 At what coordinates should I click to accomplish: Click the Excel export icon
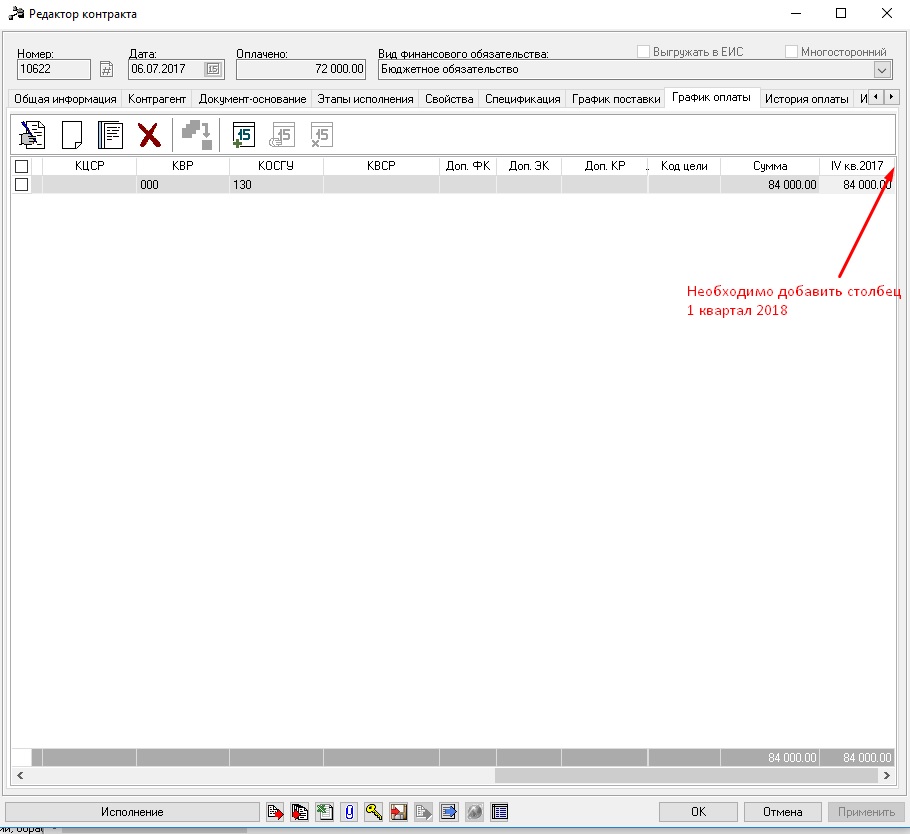coord(324,812)
